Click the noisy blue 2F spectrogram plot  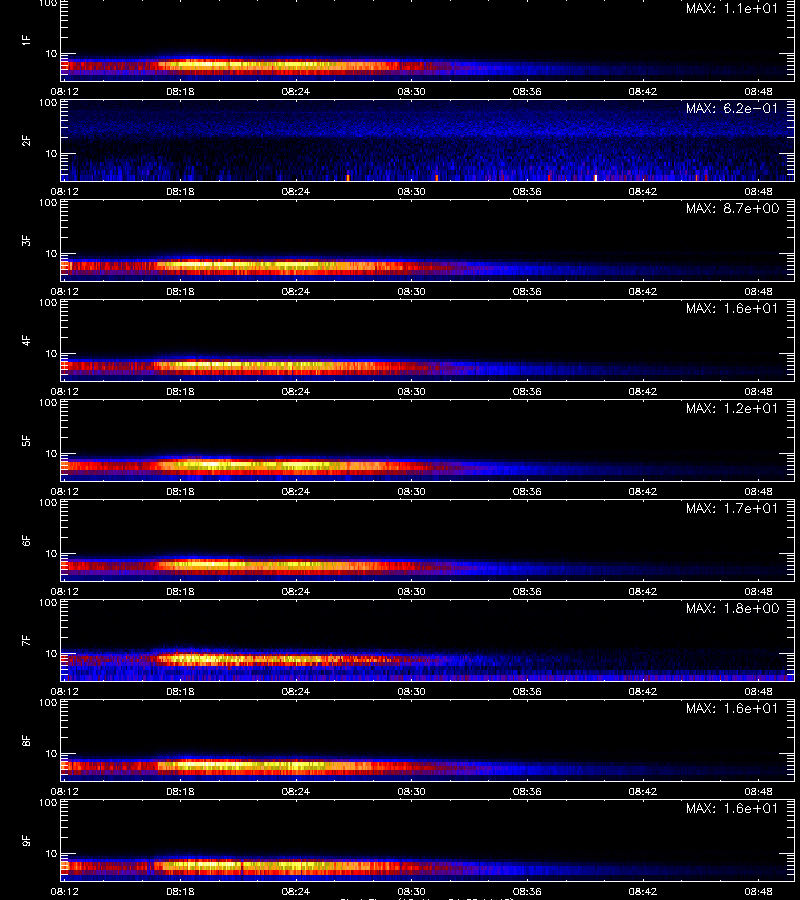(x=428, y=141)
